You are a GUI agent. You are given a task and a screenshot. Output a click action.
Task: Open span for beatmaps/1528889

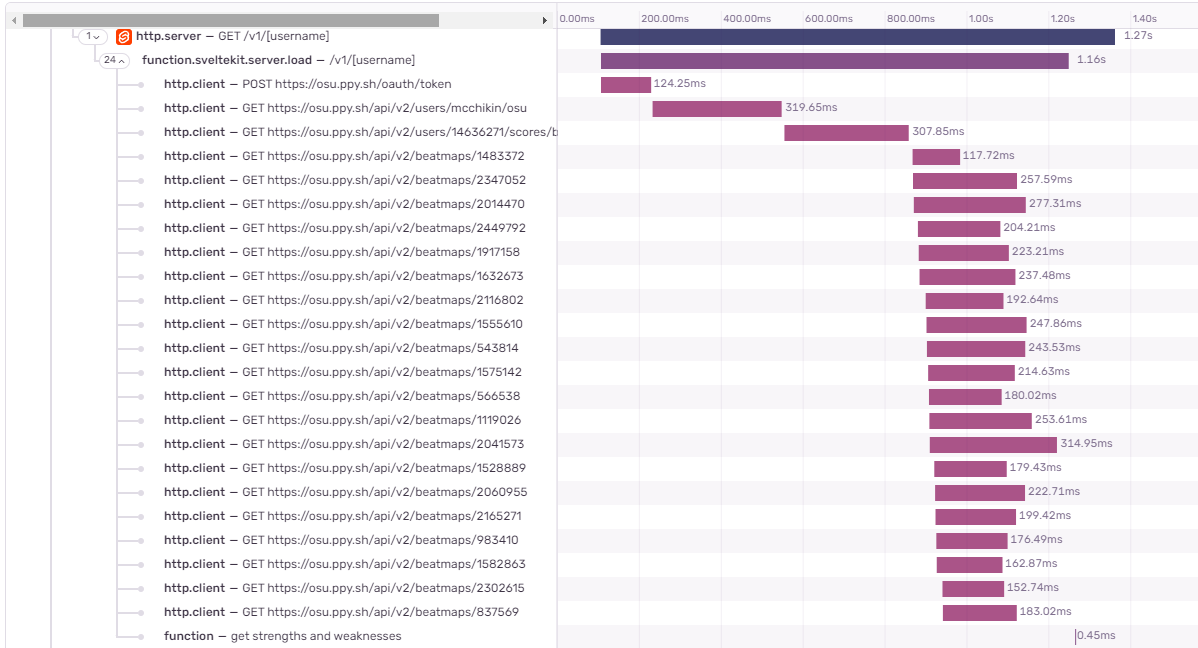345,468
